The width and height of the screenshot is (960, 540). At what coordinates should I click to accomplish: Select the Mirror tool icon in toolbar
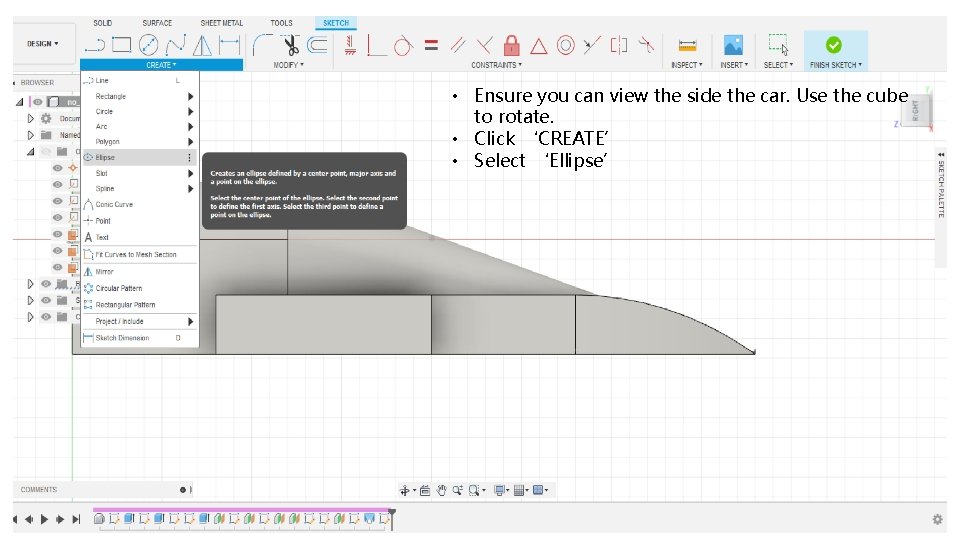tap(202, 45)
